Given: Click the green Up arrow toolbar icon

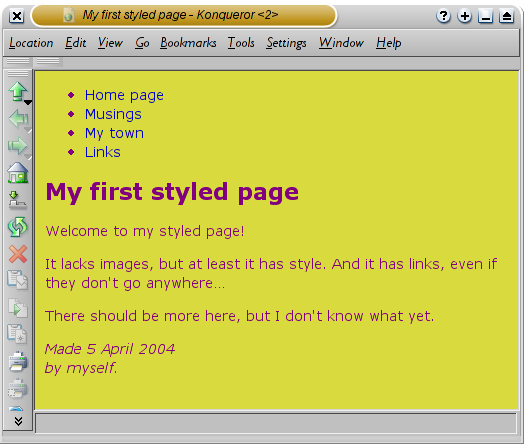Looking at the screenshot, I should pos(17,91).
